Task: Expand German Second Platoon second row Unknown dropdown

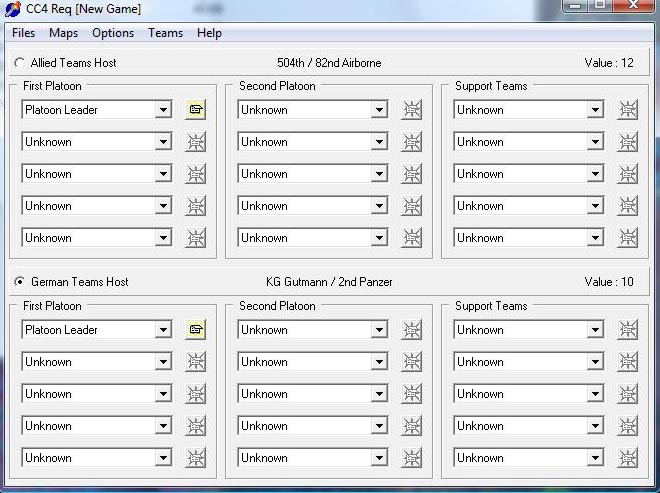Action: click(379, 362)
